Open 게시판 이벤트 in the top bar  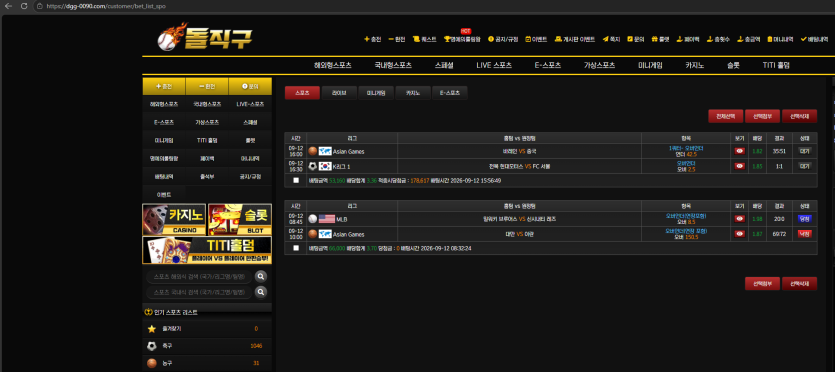[x=575, y=39]
